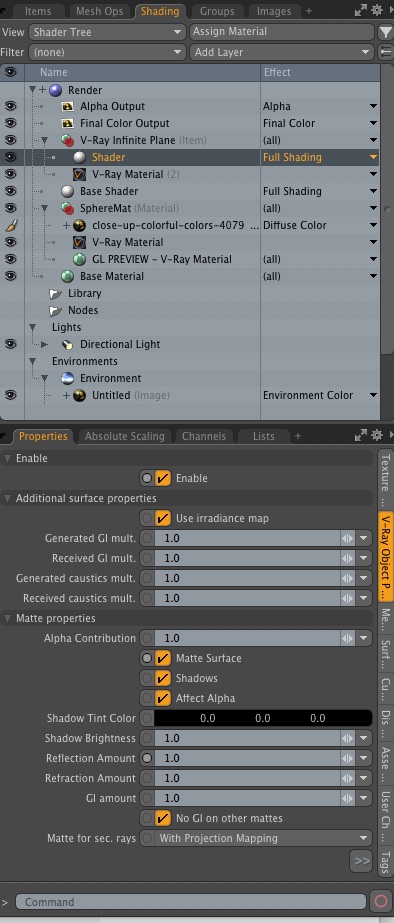The image size is (394, 923).
Task: Click the SphereMat material icon
Action: [68, 208]
